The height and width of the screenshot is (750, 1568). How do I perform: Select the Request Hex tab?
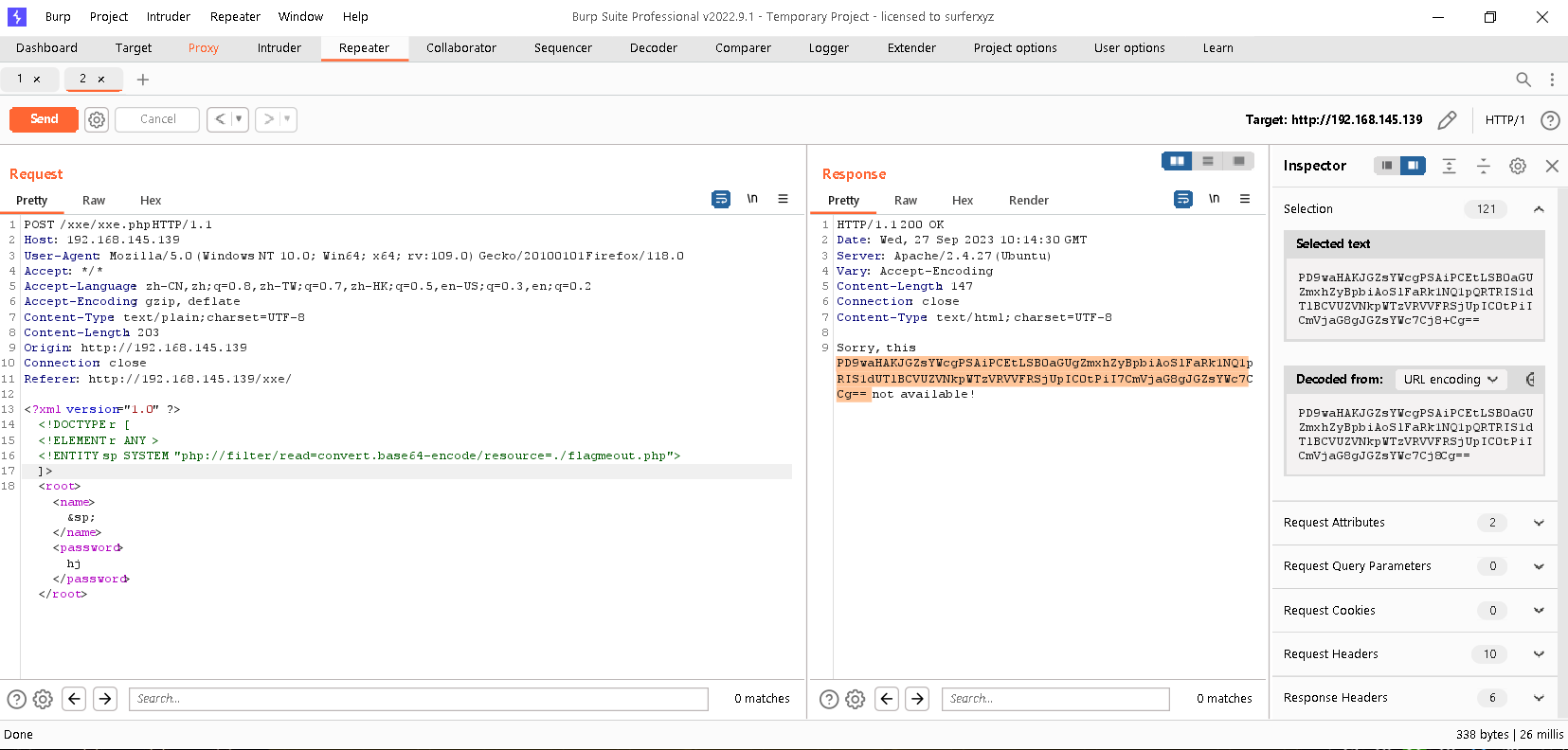151,201
